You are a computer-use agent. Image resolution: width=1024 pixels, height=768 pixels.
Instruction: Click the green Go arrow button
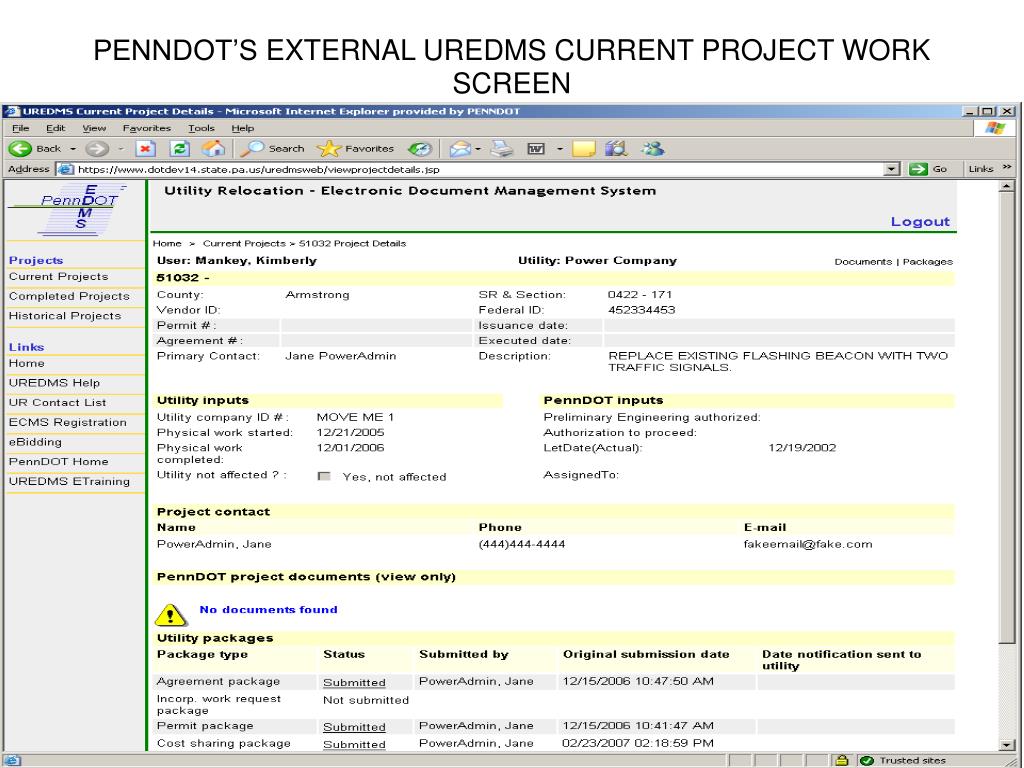click(918, 169)
